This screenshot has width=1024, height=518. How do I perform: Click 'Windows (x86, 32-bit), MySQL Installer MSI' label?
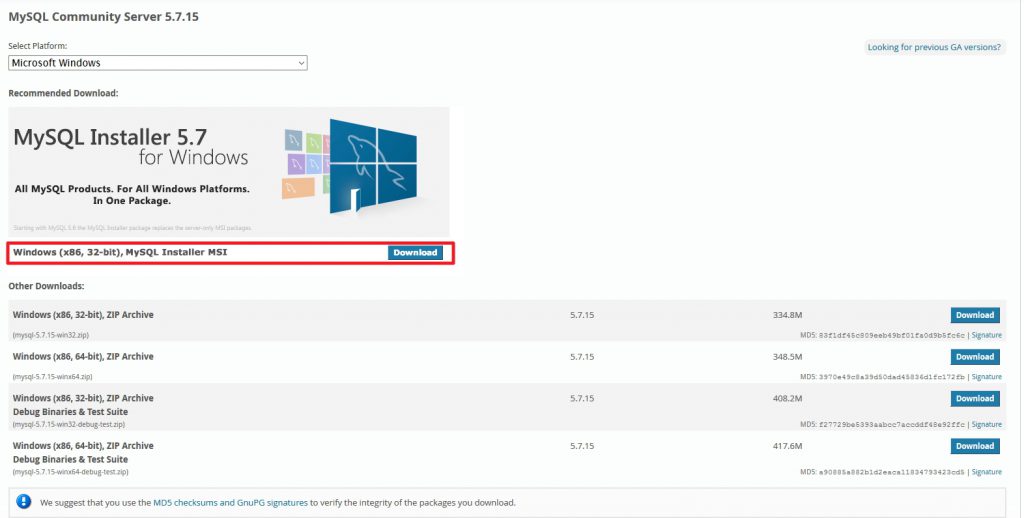(120, 253)
